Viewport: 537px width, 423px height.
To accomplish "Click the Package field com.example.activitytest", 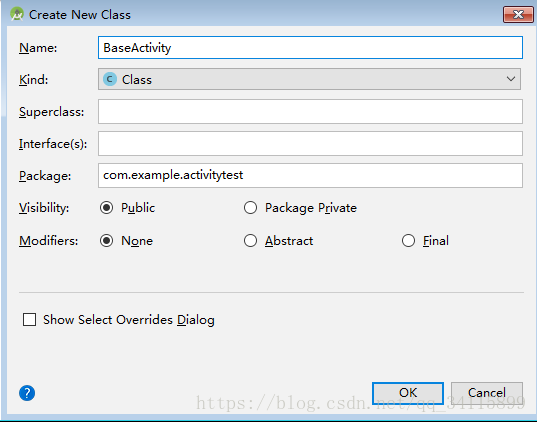I will [310, 175].
